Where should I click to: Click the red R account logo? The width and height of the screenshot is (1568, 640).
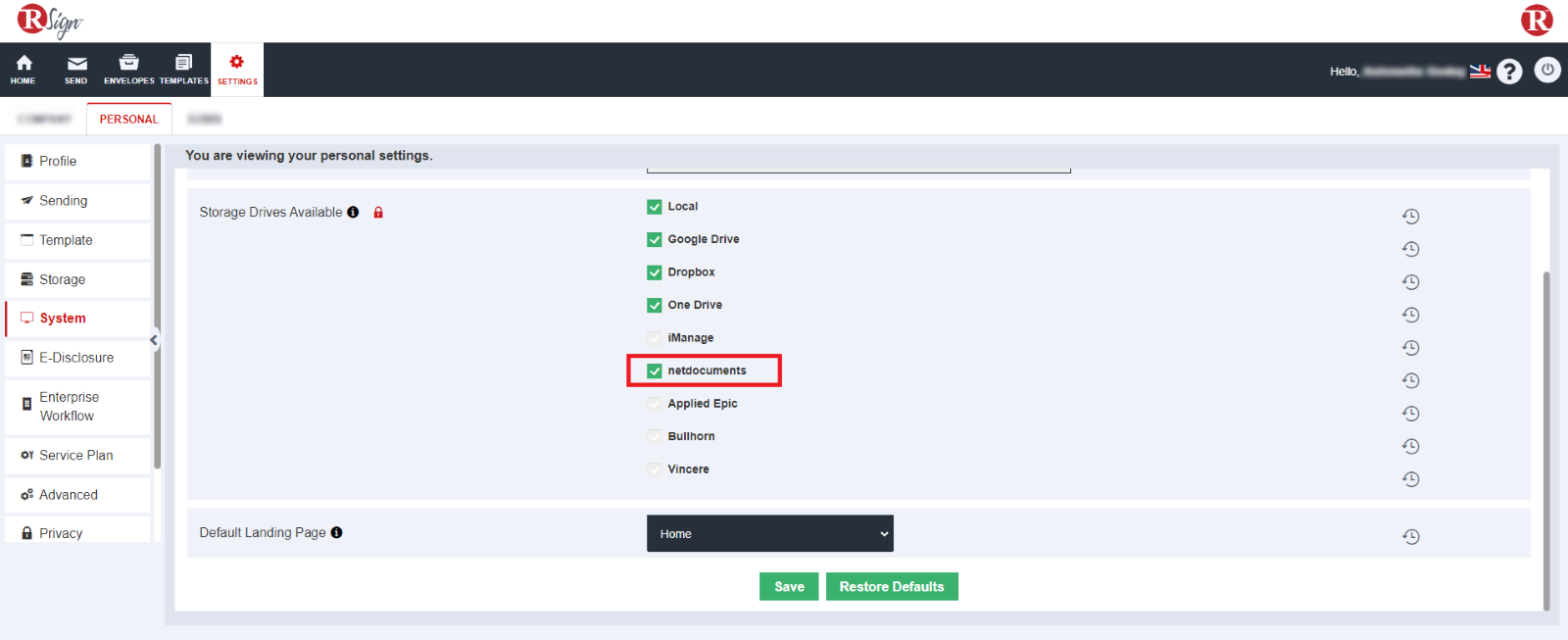click(1537, 20)
